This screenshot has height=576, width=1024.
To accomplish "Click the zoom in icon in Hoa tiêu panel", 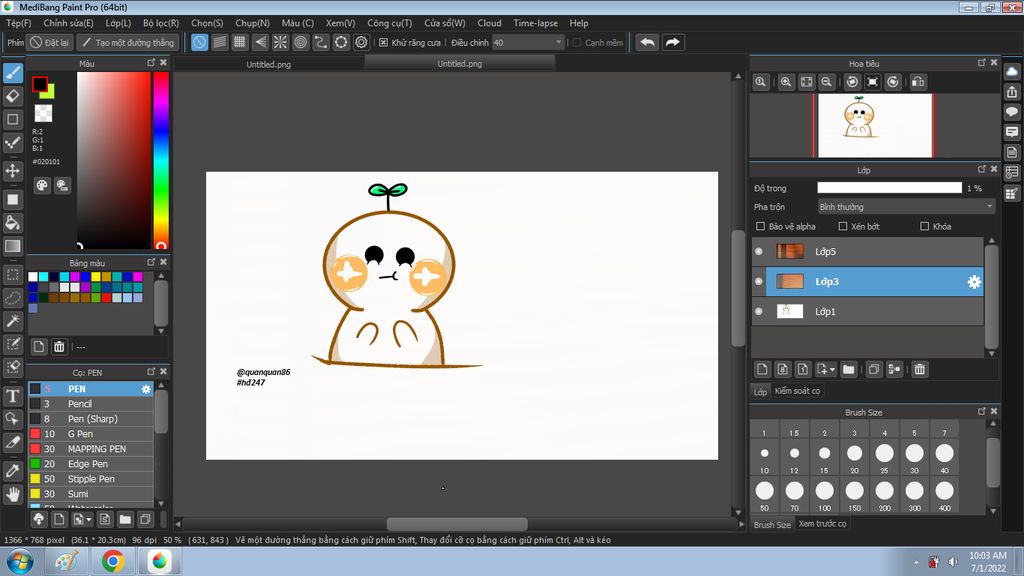I will [x=786, y=82].
